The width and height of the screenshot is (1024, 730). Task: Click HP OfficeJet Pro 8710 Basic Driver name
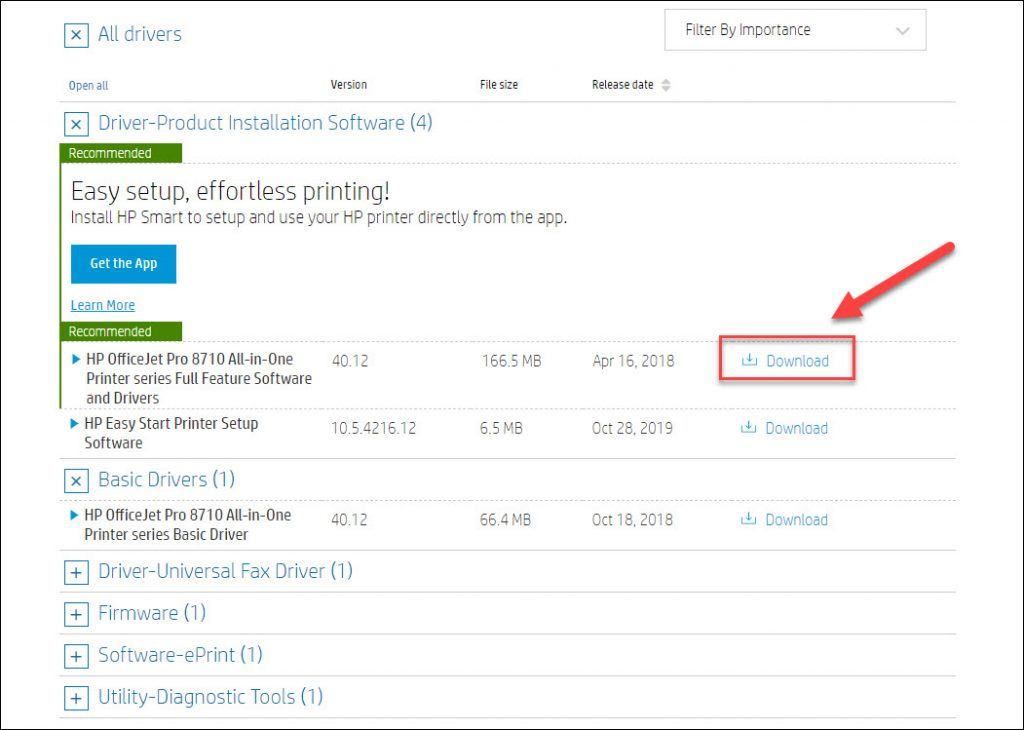[x=187, y=524]
